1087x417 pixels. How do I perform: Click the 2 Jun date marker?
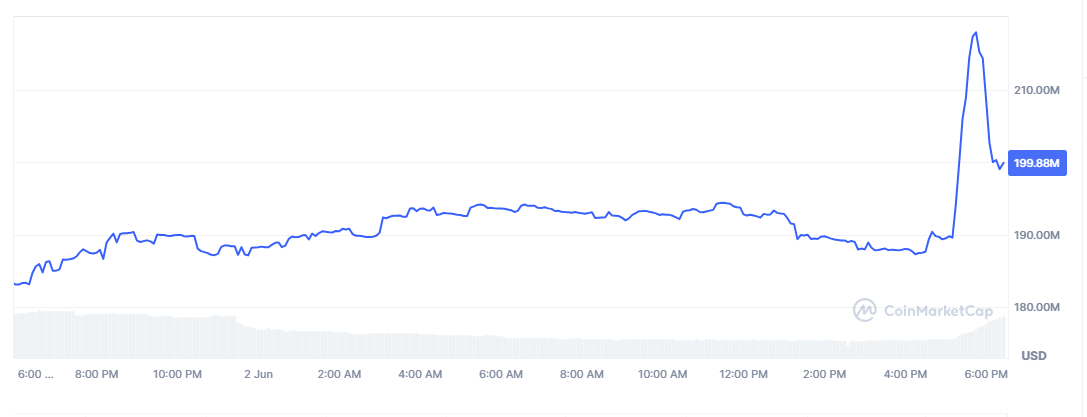coord(258,374)
